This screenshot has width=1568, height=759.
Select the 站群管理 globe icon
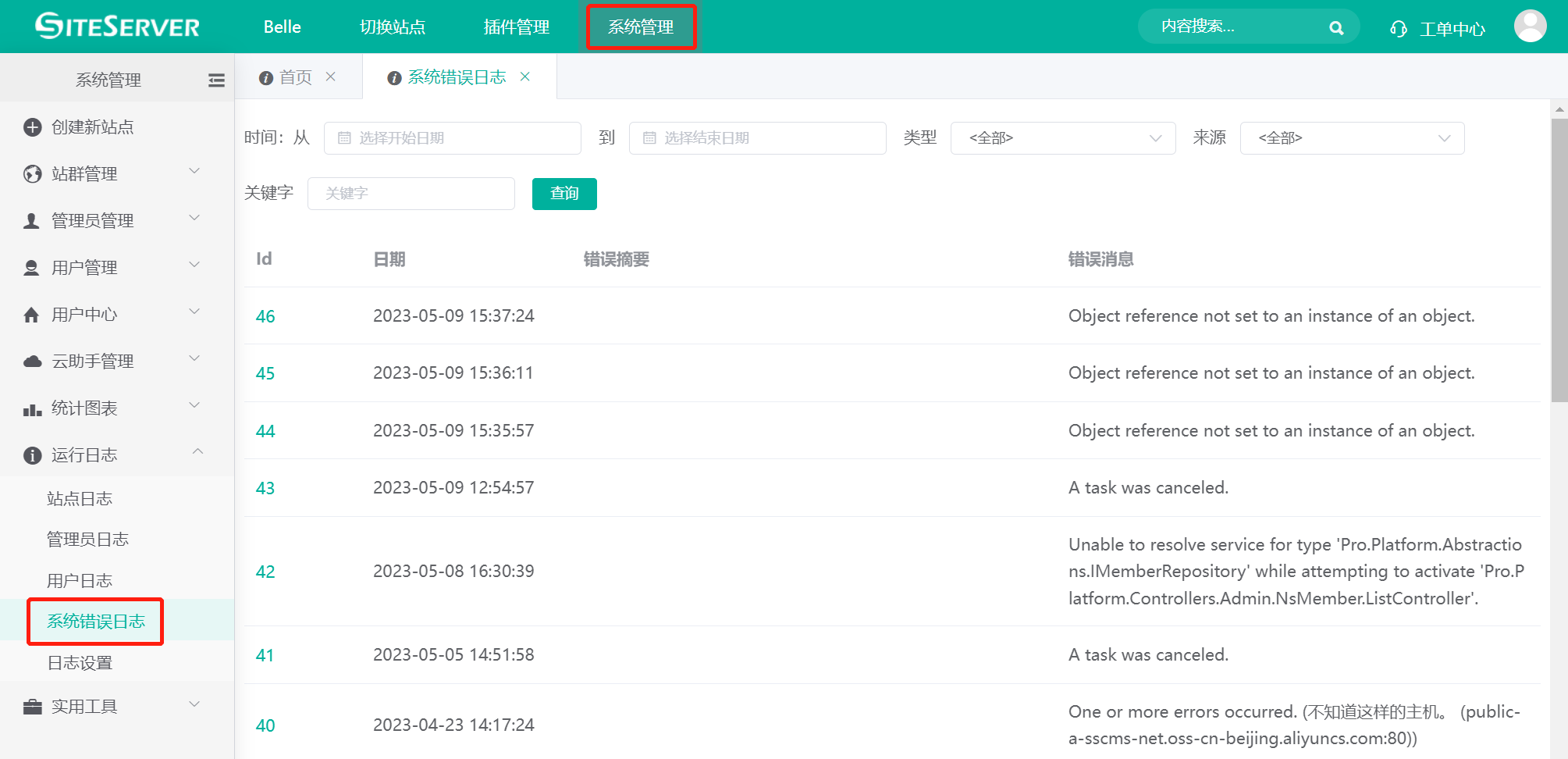pos(31,173)
